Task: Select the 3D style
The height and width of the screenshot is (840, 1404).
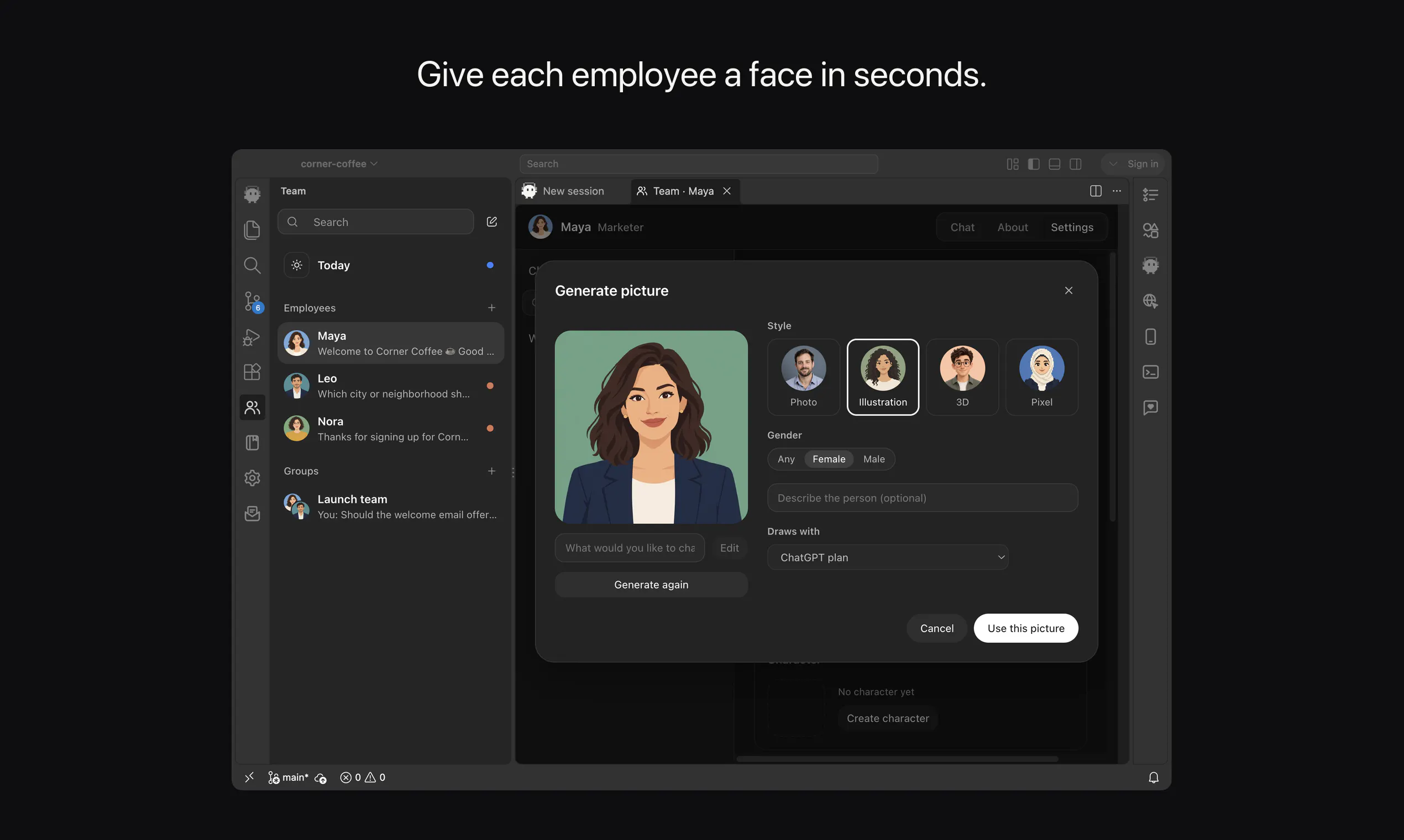Action: pos(962,377)
